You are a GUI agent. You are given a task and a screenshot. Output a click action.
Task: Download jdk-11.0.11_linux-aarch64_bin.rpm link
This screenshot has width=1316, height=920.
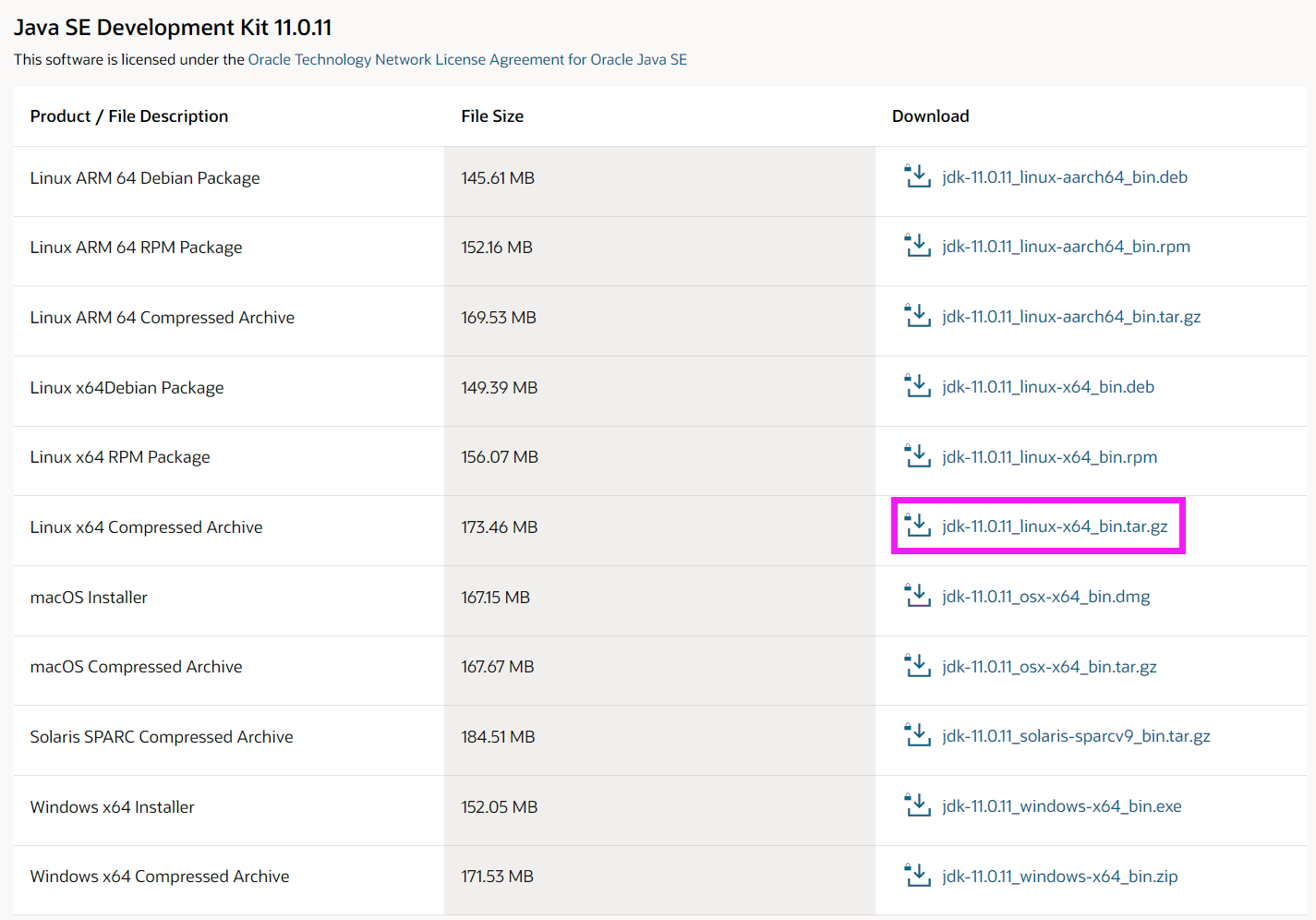(1066, 247)
